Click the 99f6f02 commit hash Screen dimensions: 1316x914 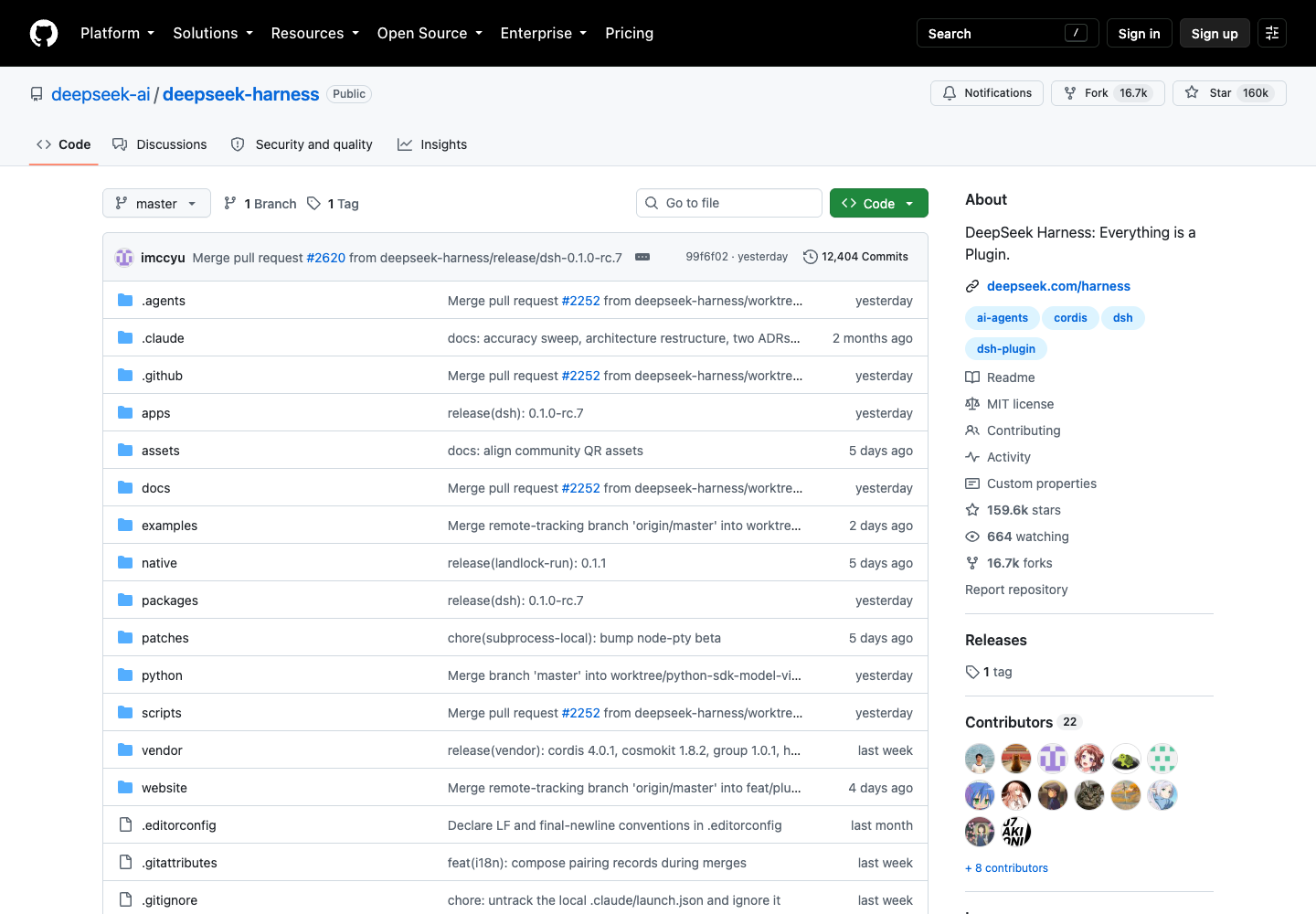coord(707,257)
